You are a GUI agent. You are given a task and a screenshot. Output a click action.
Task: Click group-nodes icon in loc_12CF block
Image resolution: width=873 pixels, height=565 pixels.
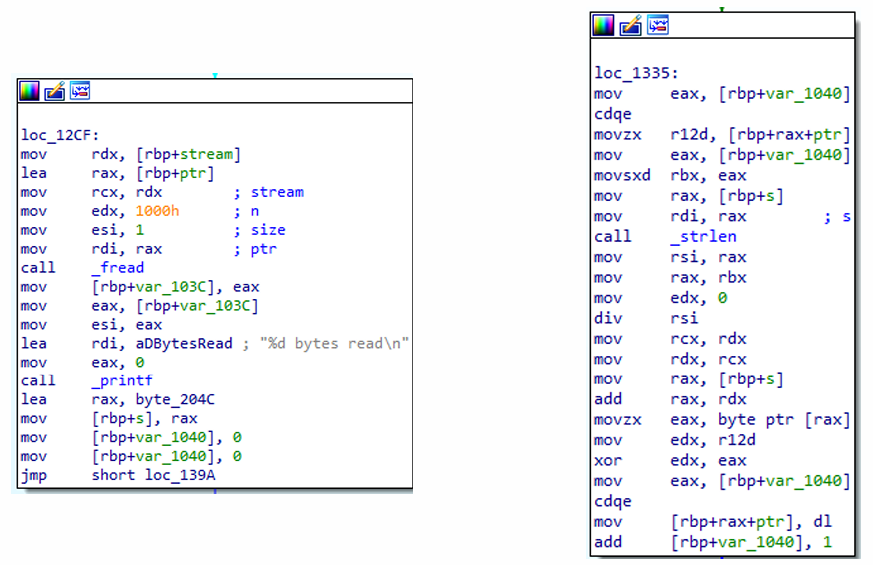pyautogui.click(x=80, y=91)
